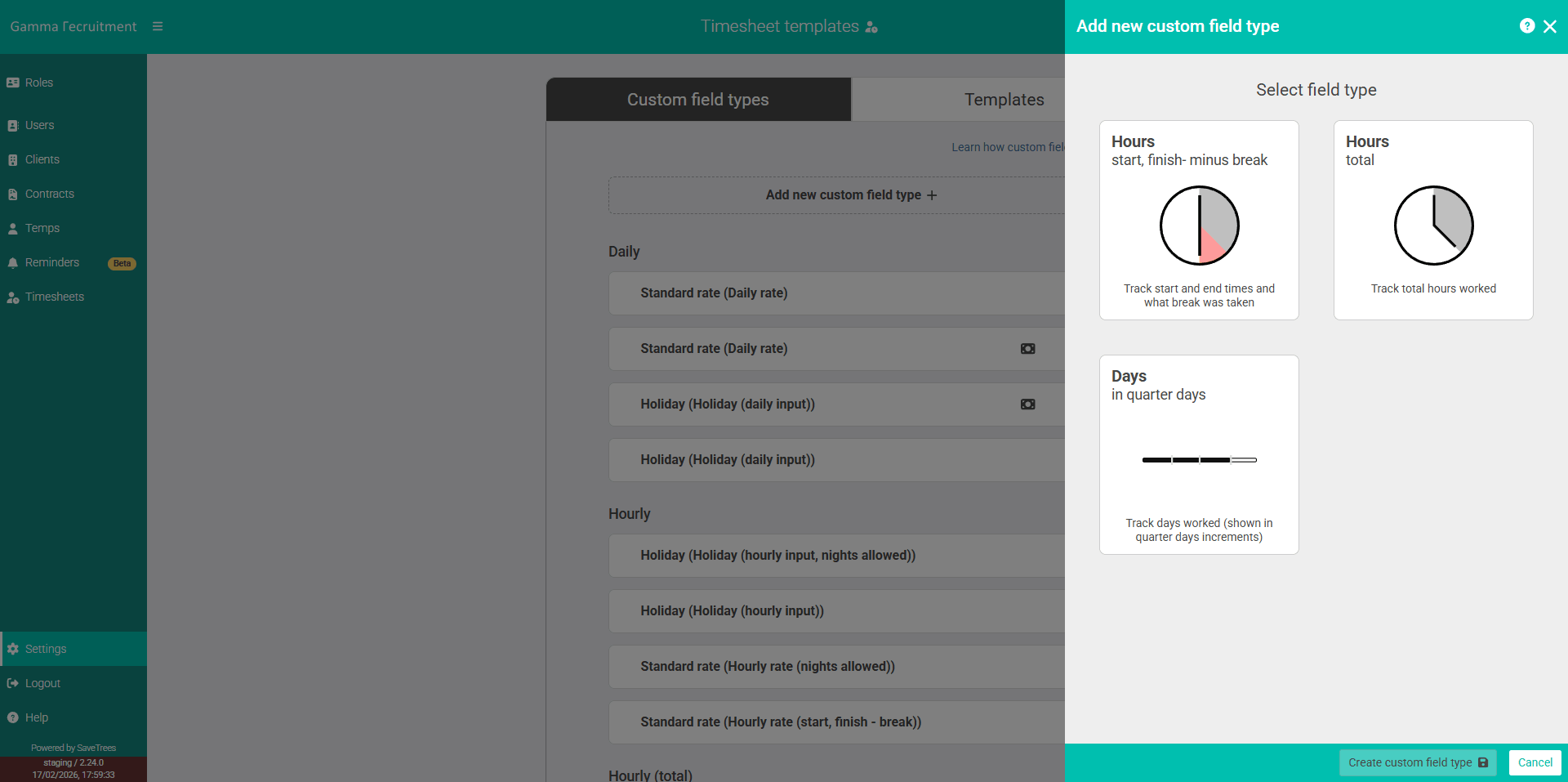Select the Roles icon in the sidebar

tap(11, 82)
